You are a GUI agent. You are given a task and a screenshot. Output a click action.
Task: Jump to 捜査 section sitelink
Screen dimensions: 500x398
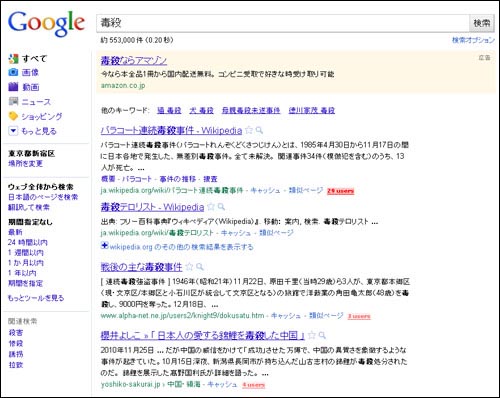coord(210,179)
